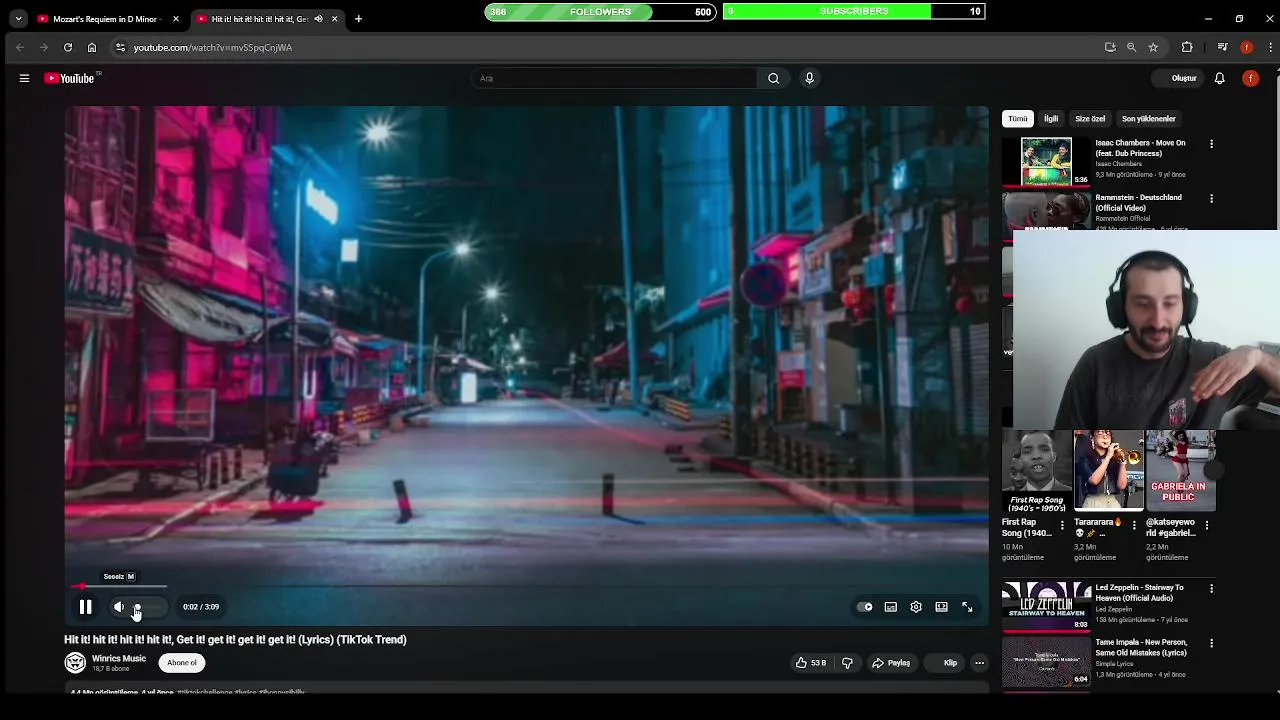The width and height of the screenshot is (1280, 720).
Task: Open the video settings gear menu
Action: tap(916, 607)
